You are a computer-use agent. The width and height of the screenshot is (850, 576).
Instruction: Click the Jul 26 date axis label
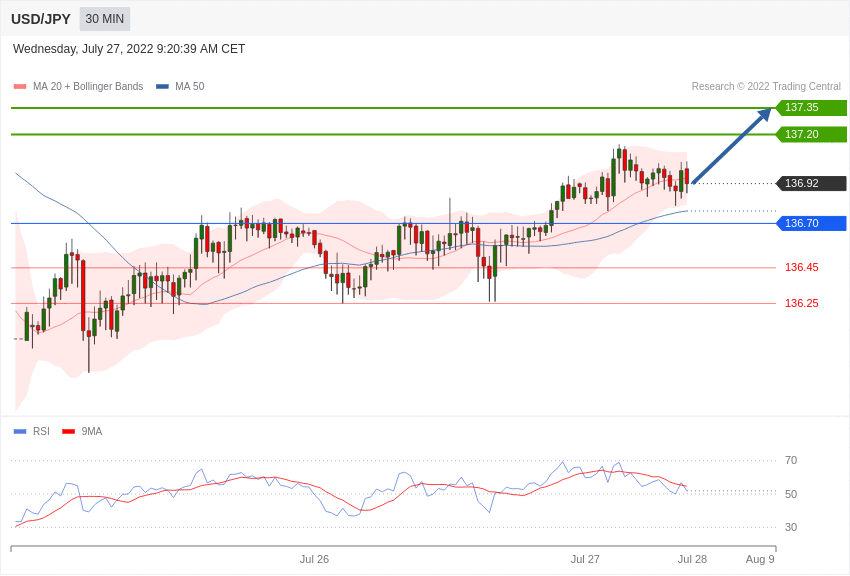[314, 559]
